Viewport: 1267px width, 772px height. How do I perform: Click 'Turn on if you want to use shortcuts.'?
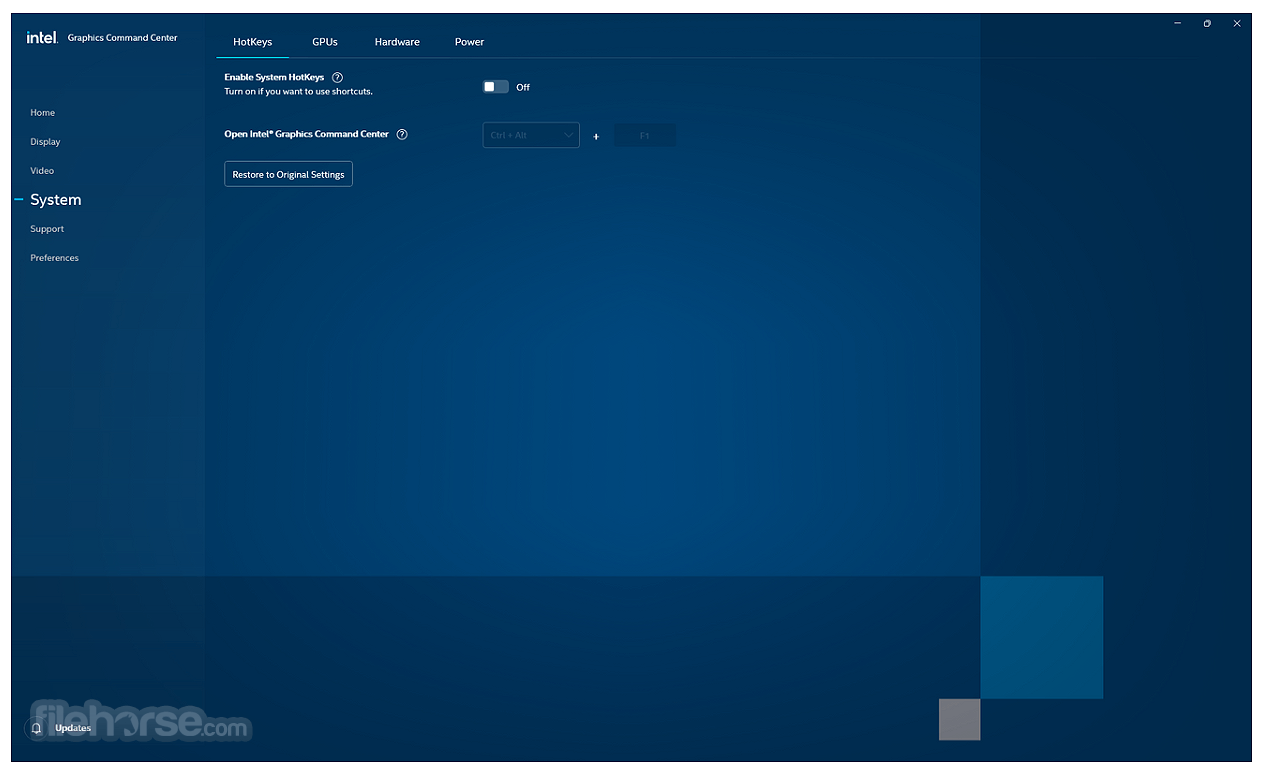298,92
